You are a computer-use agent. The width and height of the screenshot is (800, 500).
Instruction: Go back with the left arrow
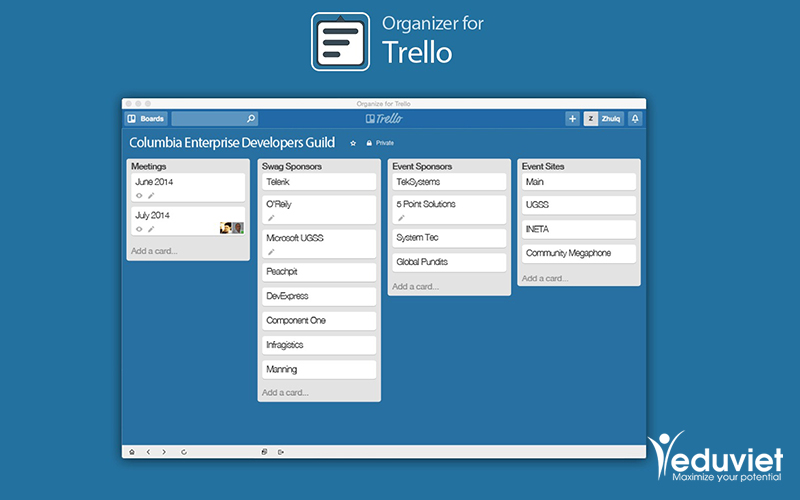[148, 452]
